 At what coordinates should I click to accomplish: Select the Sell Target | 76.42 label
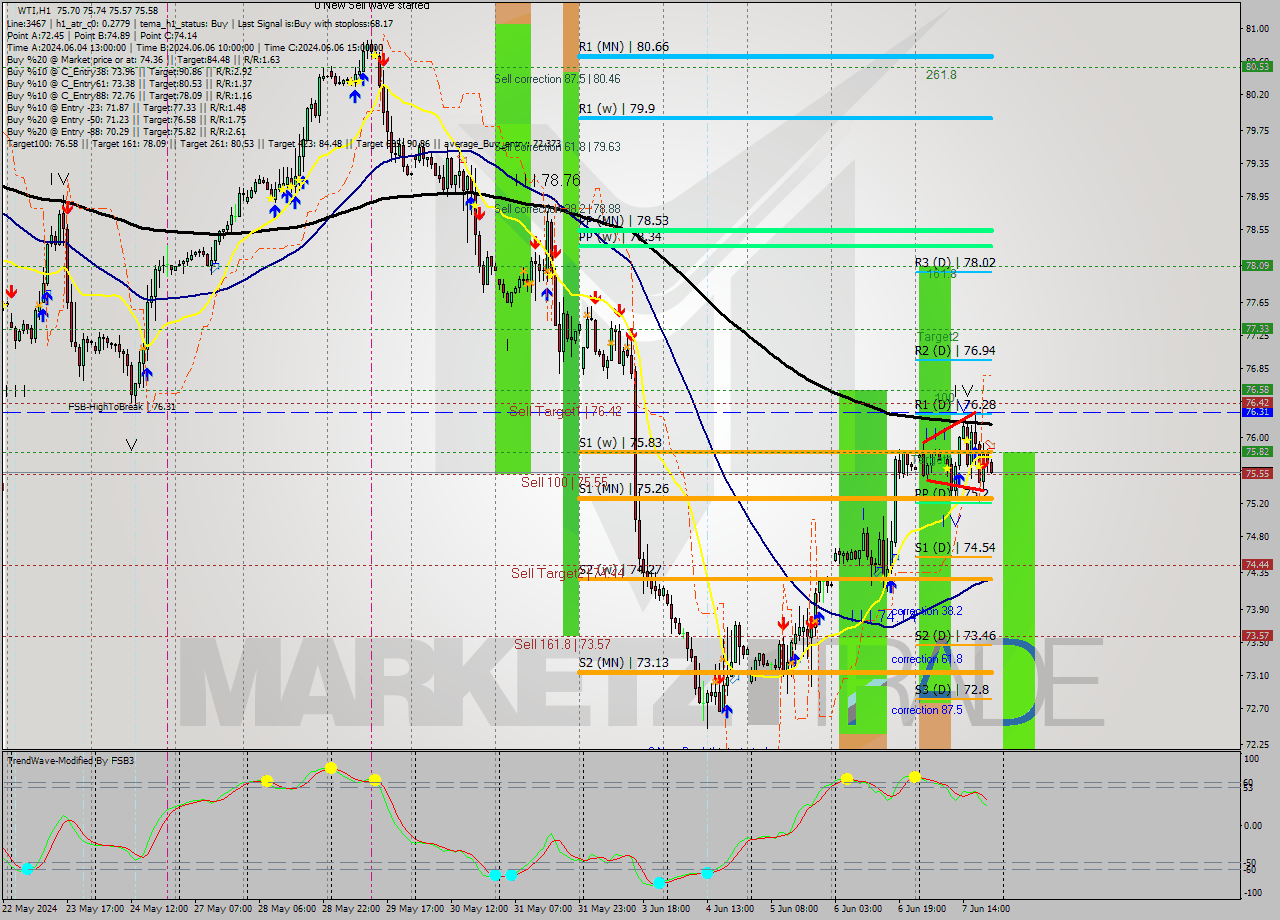click(x=565, y=411)
